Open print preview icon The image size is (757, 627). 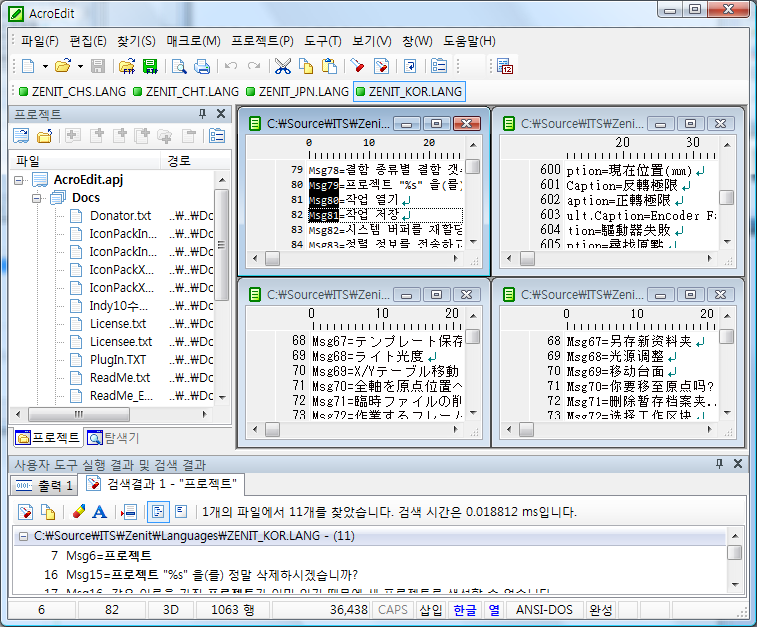coord(179,66)
